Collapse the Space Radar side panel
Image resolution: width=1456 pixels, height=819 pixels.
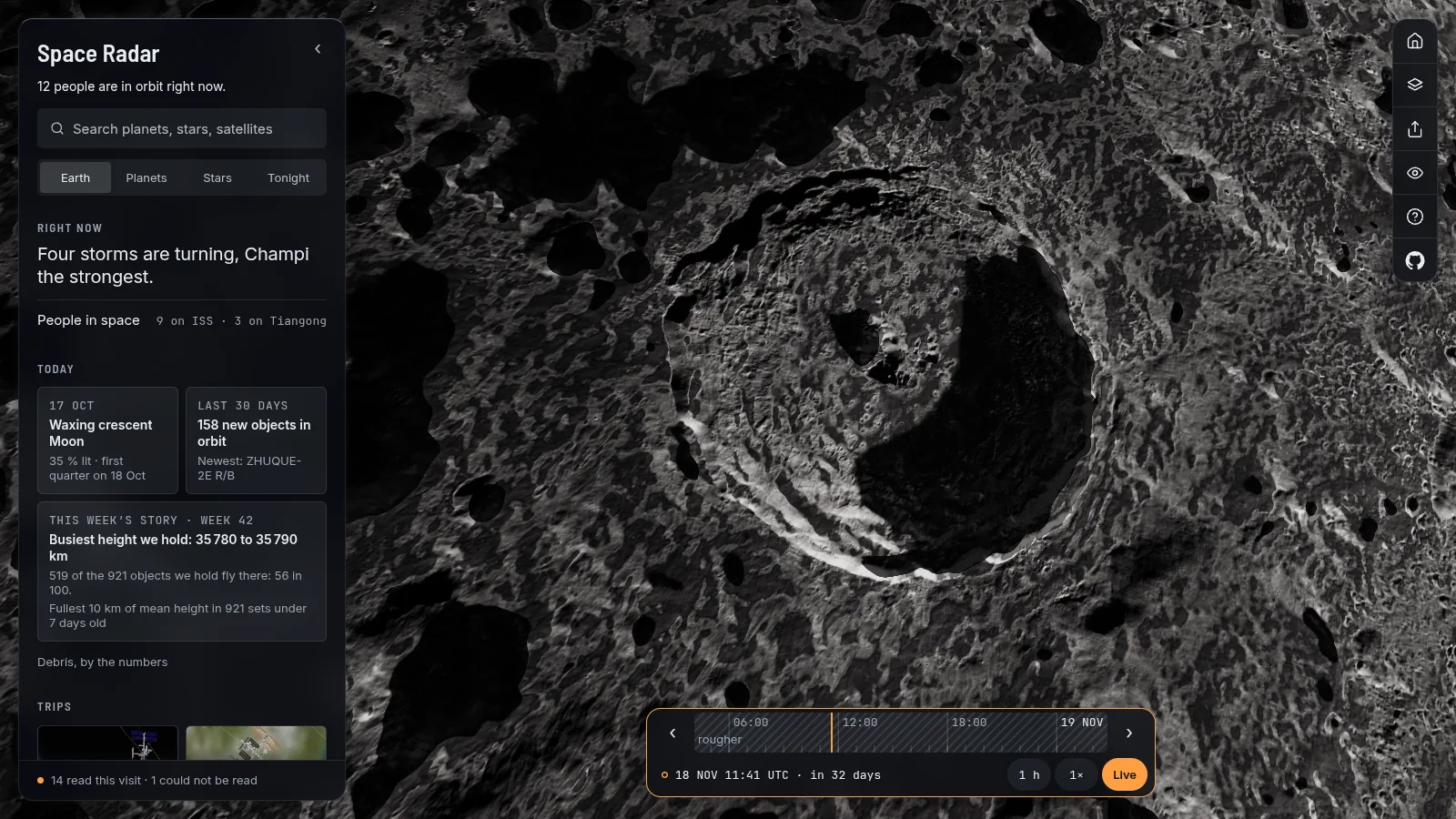tap(318, 49)
